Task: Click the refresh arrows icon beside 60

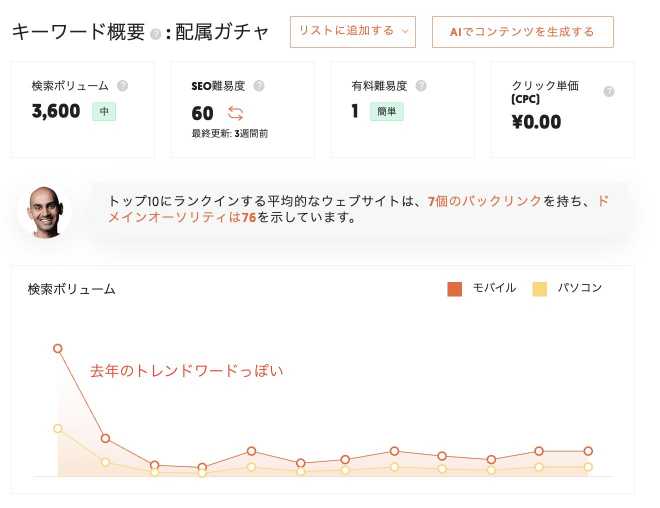Action: click(236, 113)
